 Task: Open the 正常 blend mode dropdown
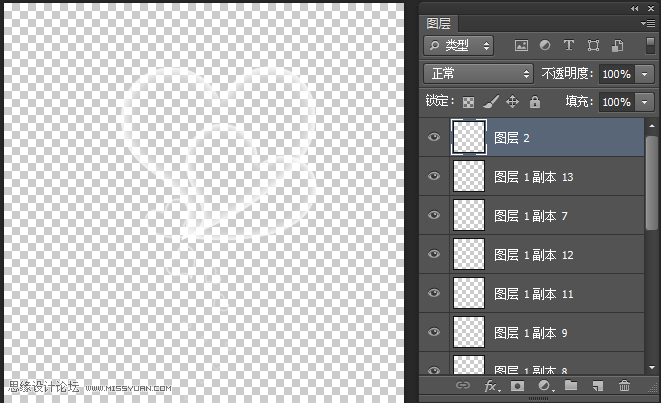coord(478,74)
